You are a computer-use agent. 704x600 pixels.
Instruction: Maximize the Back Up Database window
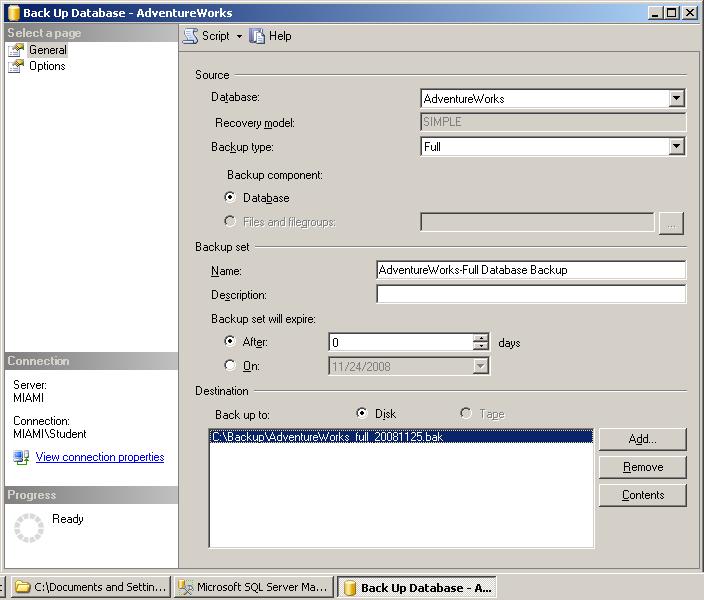(672, 13)
